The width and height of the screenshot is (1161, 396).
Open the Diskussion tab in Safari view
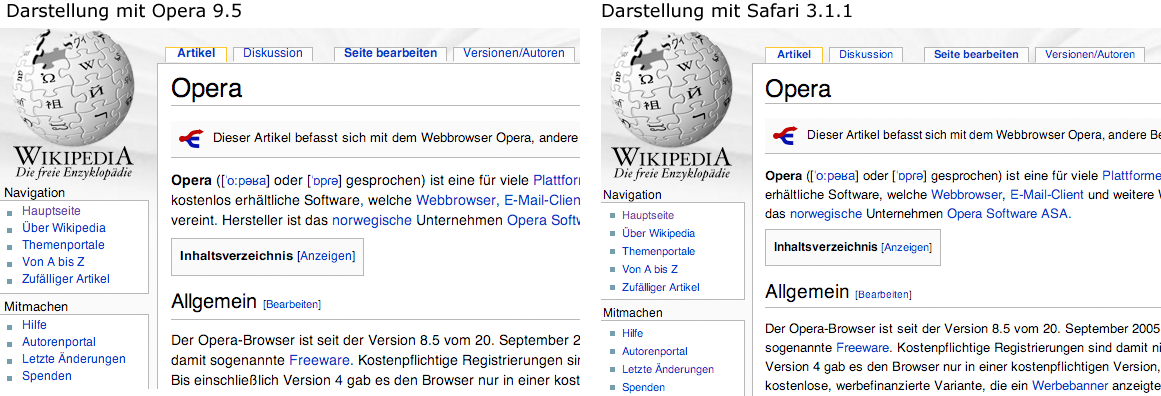pos(866,55)
